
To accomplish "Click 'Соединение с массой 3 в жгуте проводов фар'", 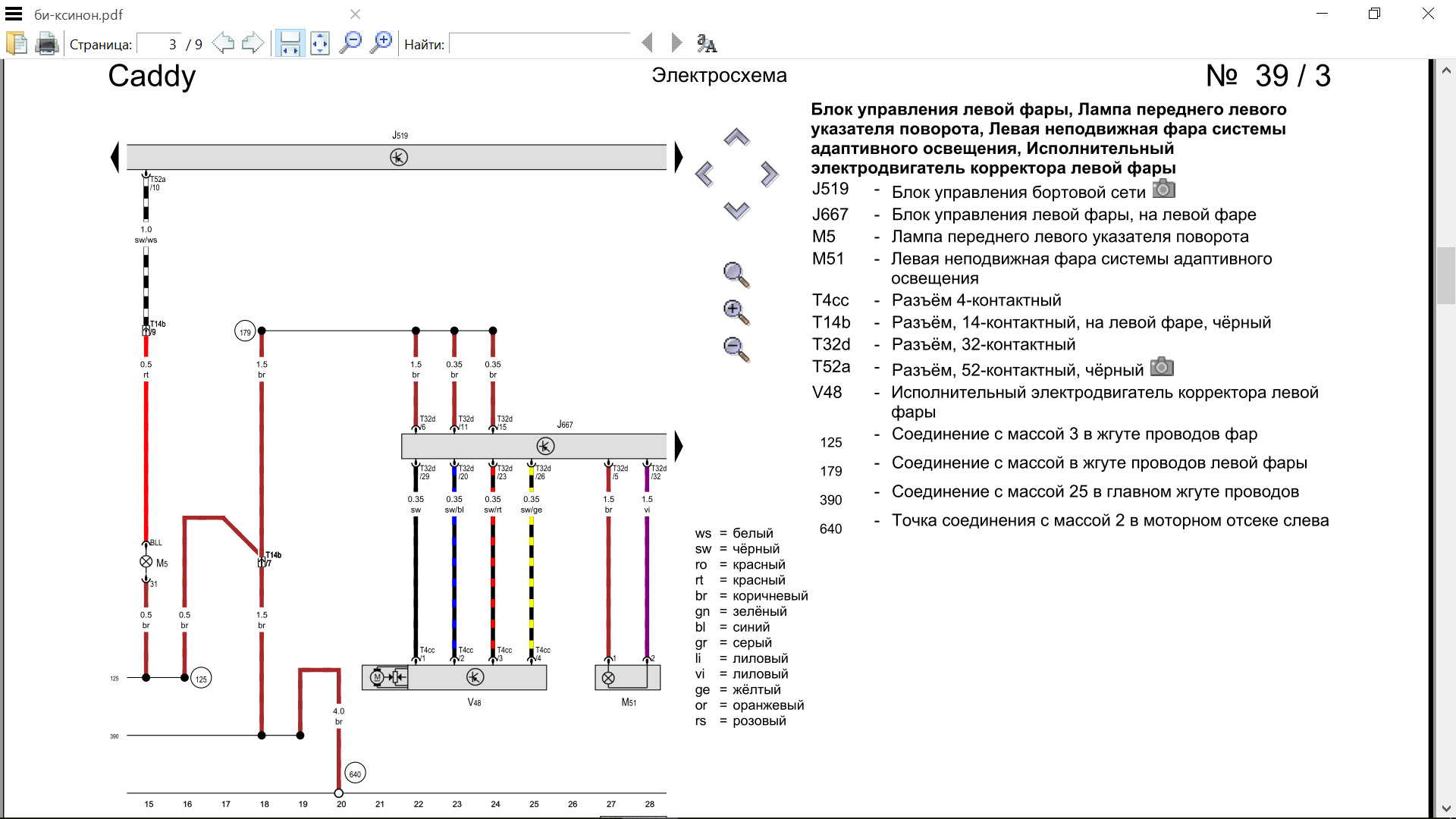I will (1074, 434).
